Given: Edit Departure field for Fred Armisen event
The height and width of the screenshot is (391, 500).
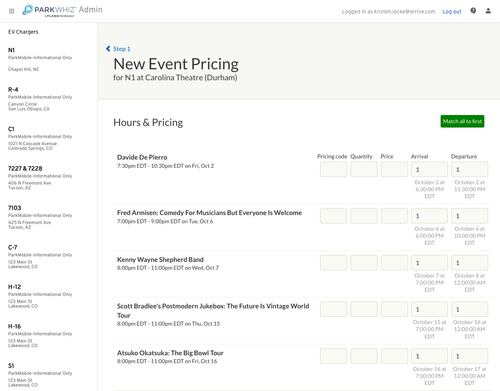Looking at the screenshot, I should pyautogui.click(x=469, y=216).
